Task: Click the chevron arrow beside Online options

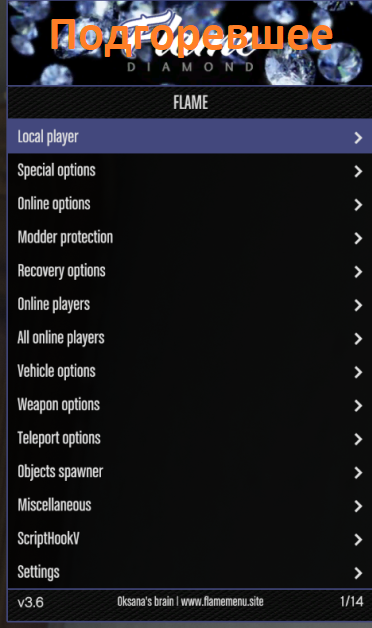Action: pyautogui.click(x=358, y=205)
